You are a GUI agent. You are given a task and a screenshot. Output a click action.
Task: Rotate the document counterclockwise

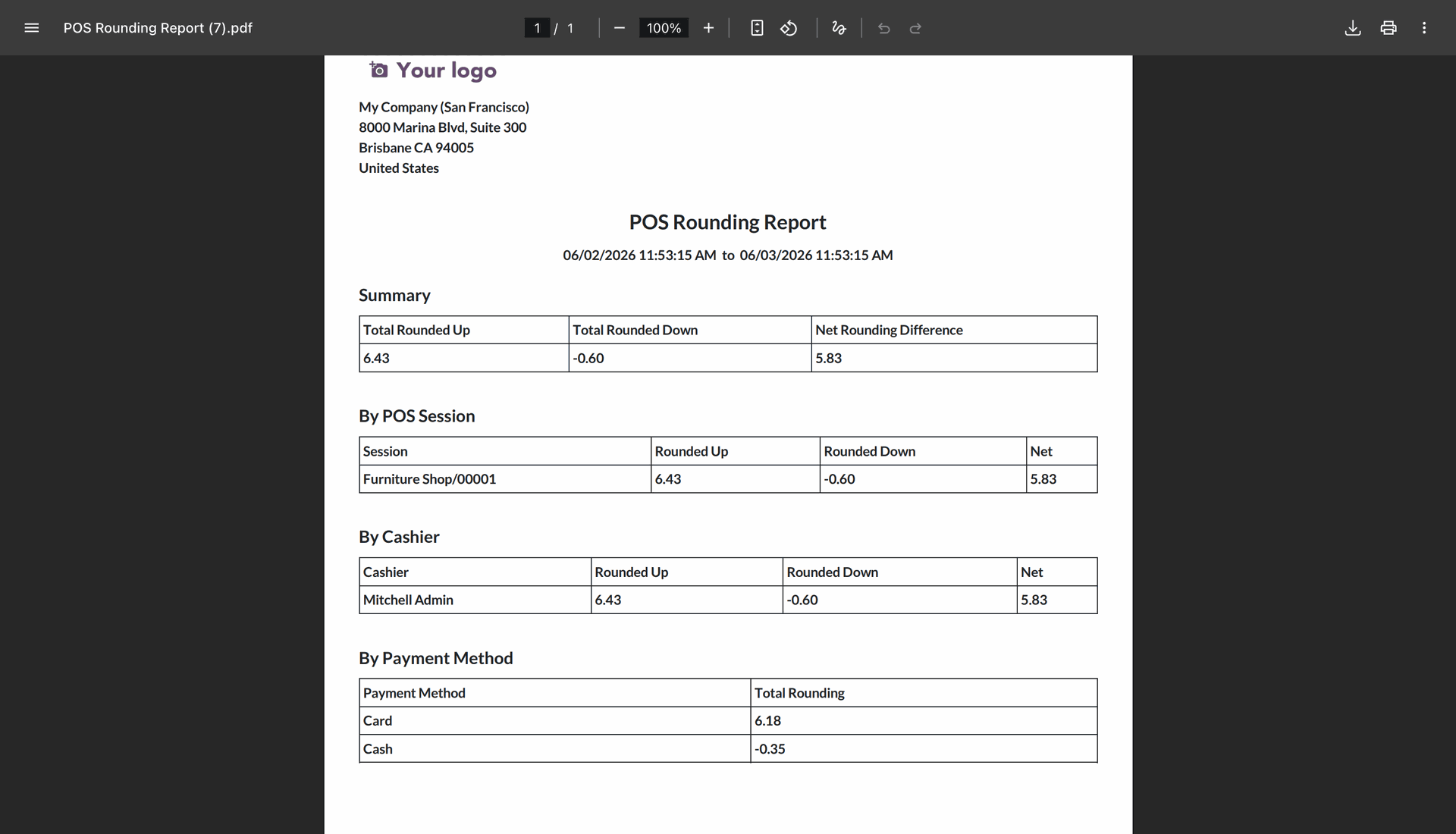coord(789,28)
